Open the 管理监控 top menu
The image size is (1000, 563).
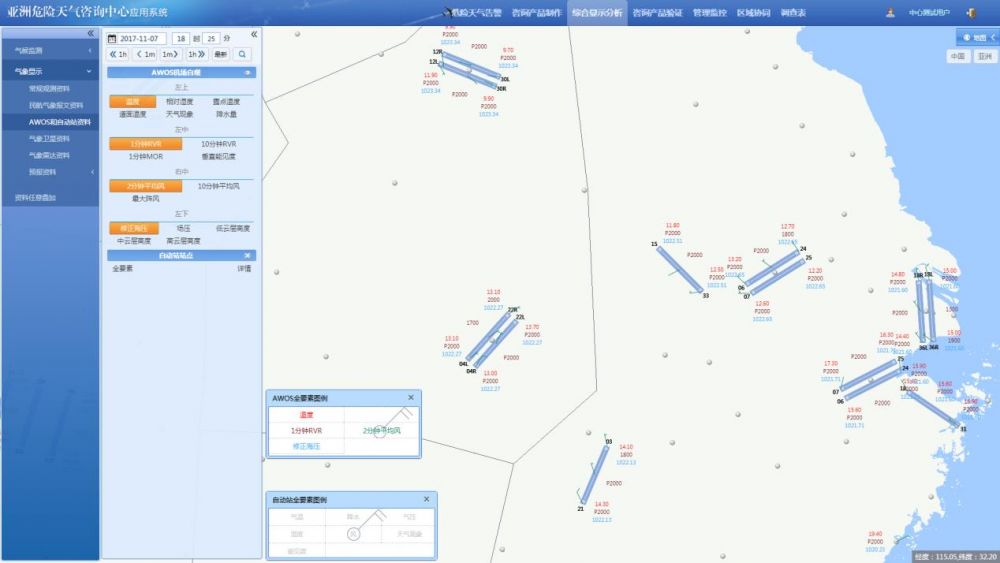pyautogui.click(x=709, y=13)
